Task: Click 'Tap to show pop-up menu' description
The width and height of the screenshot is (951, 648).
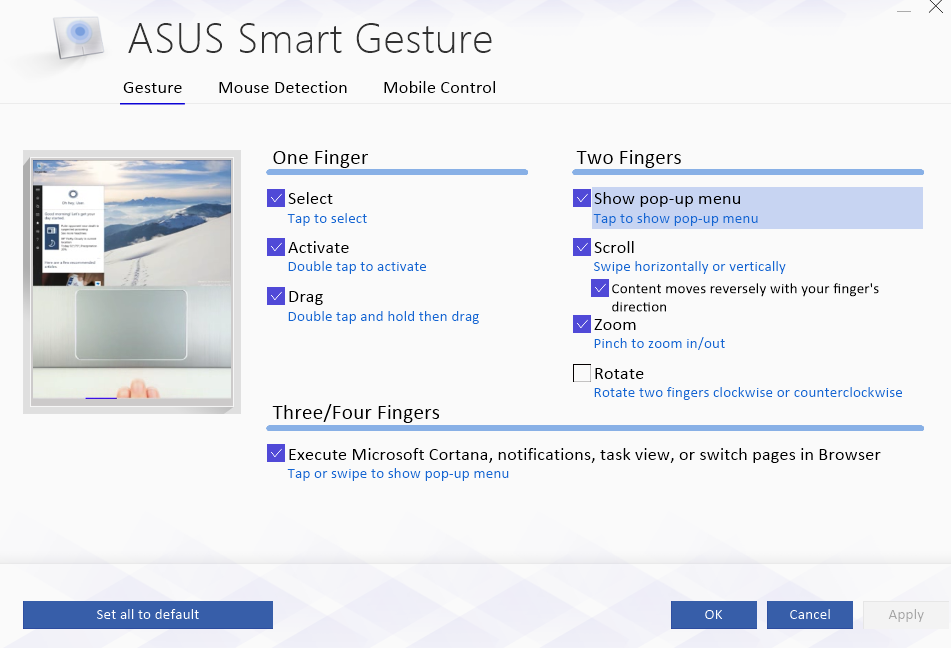Action: pyautogui.click(x=676, y=218)
